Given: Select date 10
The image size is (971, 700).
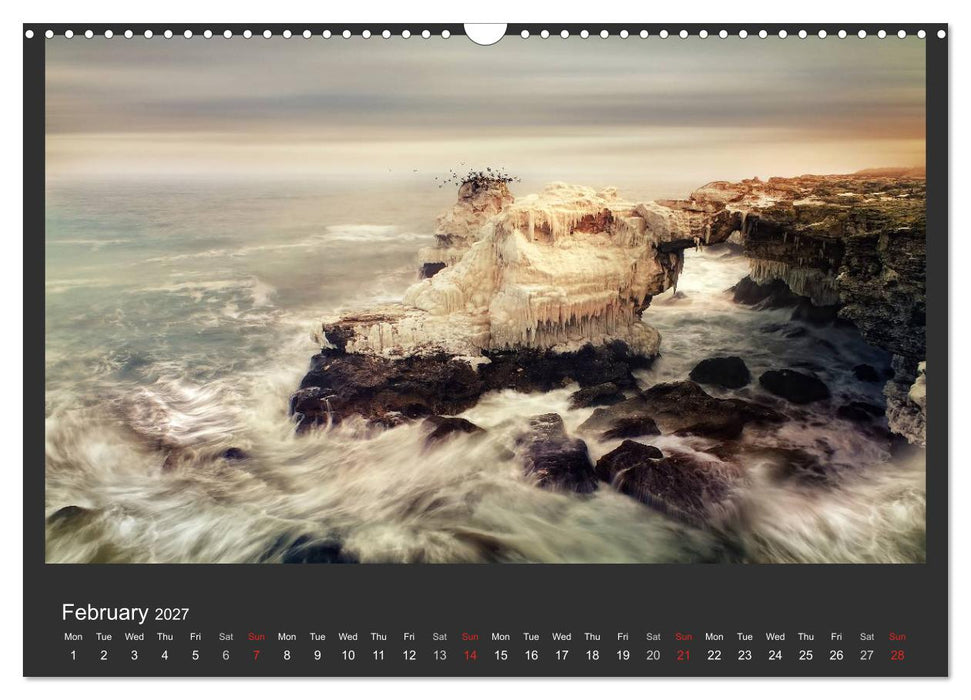Looking at the screenshot, I should tap(348, 655).
